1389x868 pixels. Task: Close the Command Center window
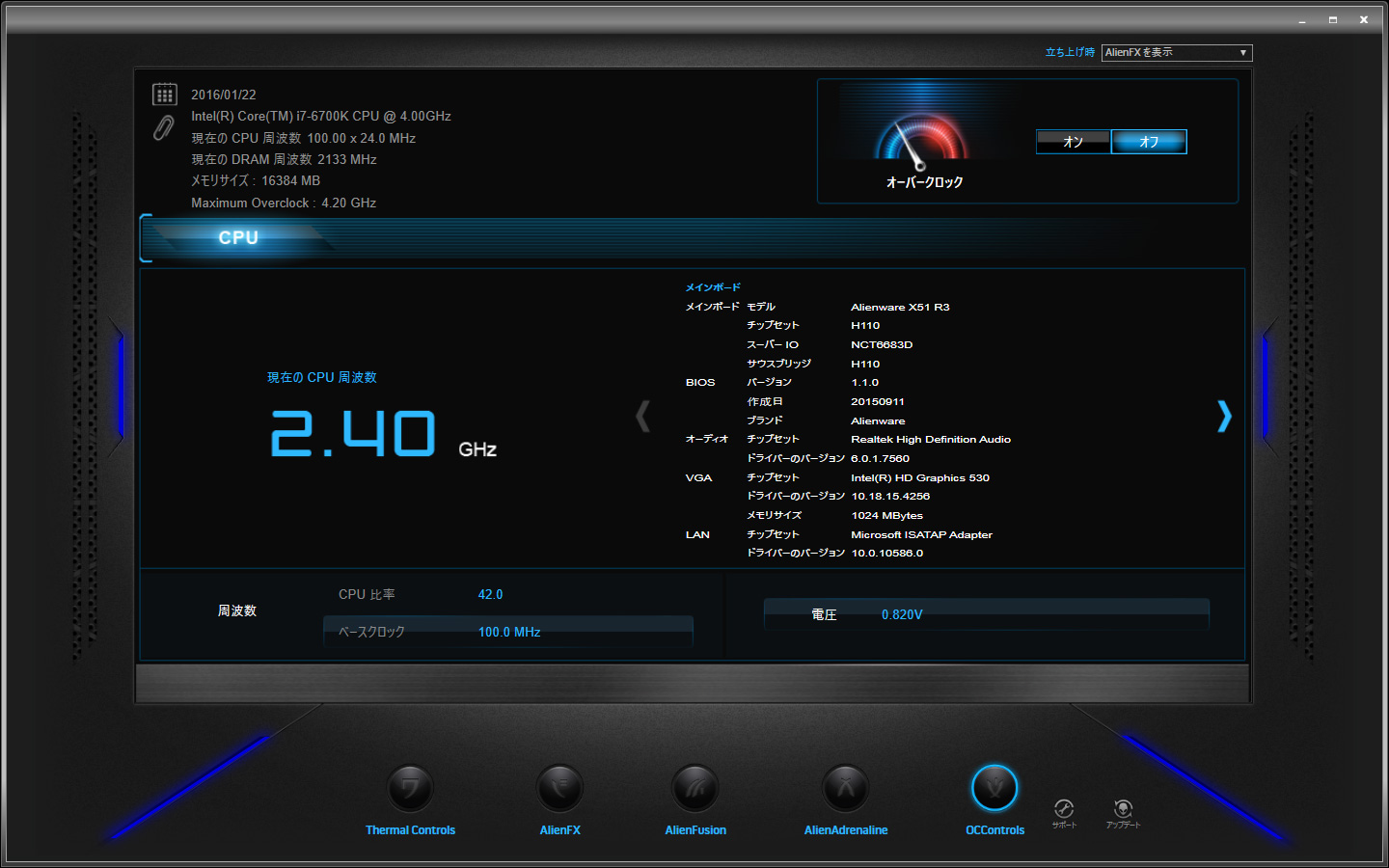point(1364,20)
